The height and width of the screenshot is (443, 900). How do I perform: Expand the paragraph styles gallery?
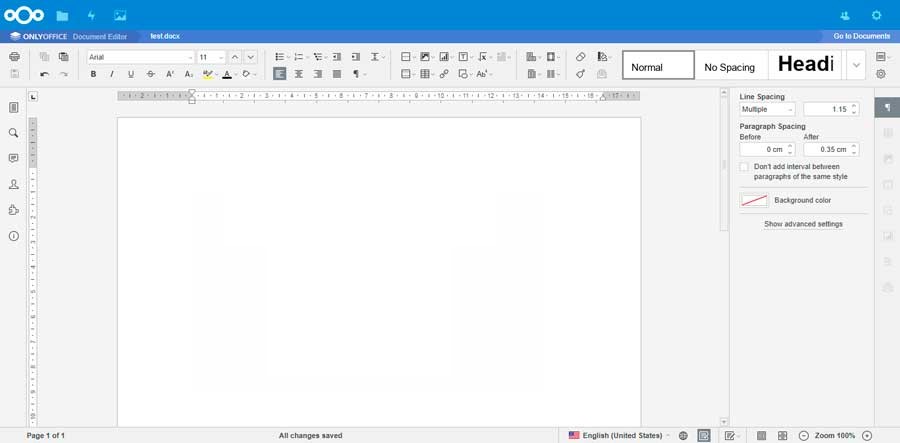856,65
